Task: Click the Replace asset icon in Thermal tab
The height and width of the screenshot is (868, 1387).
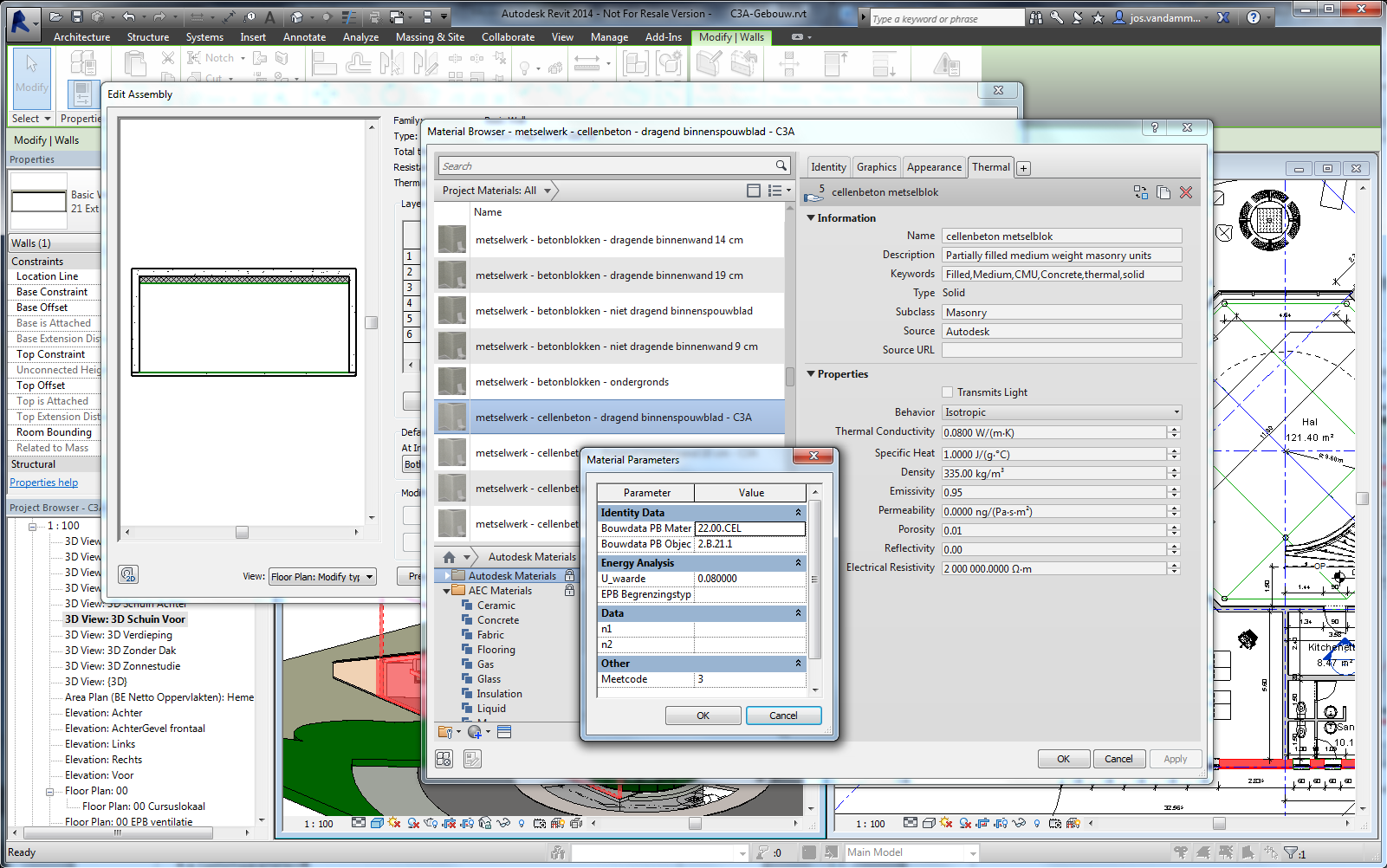Action: [1140, 192]
